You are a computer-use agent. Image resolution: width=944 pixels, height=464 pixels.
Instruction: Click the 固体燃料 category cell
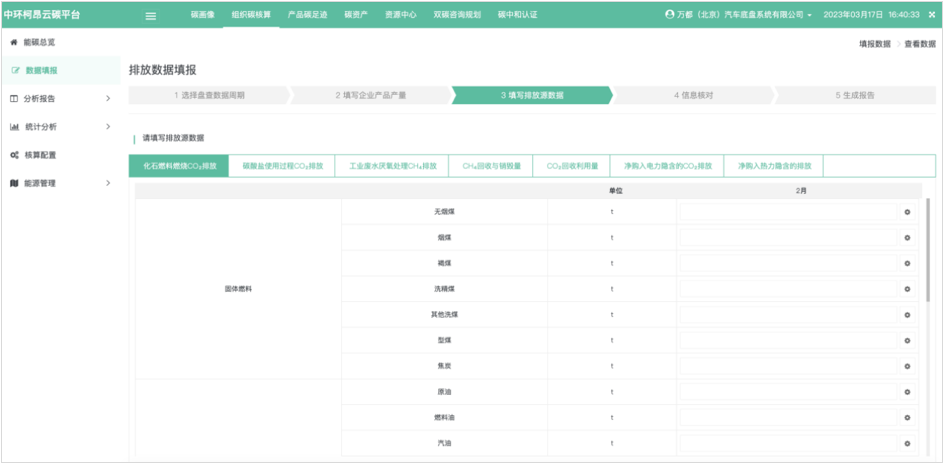pyautogui.click(x=238, y=289)
